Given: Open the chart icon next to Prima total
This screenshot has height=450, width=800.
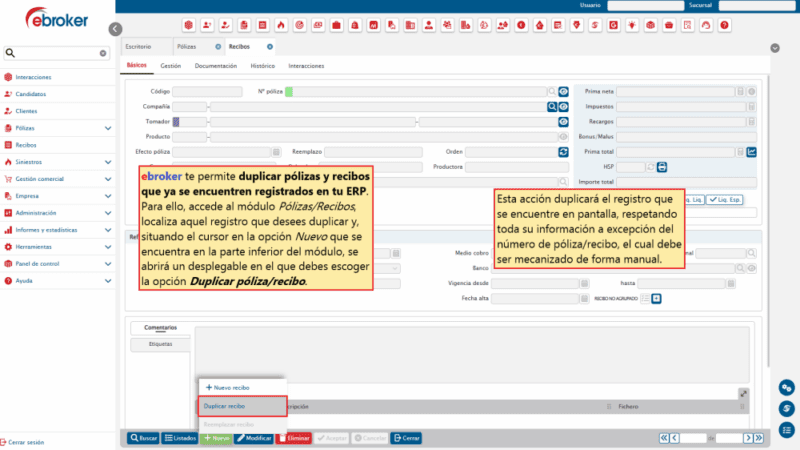Looking at the screenshot, I should click(752, 152).
